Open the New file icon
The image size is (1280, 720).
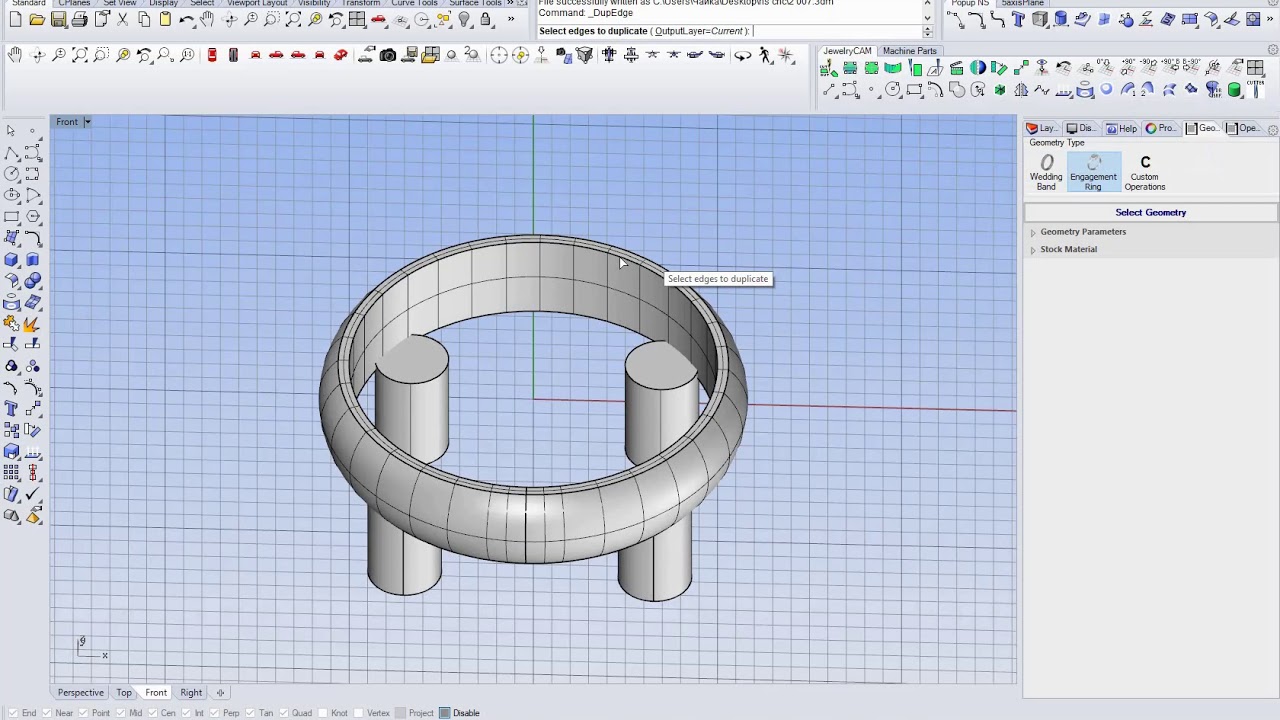point(15,20)
